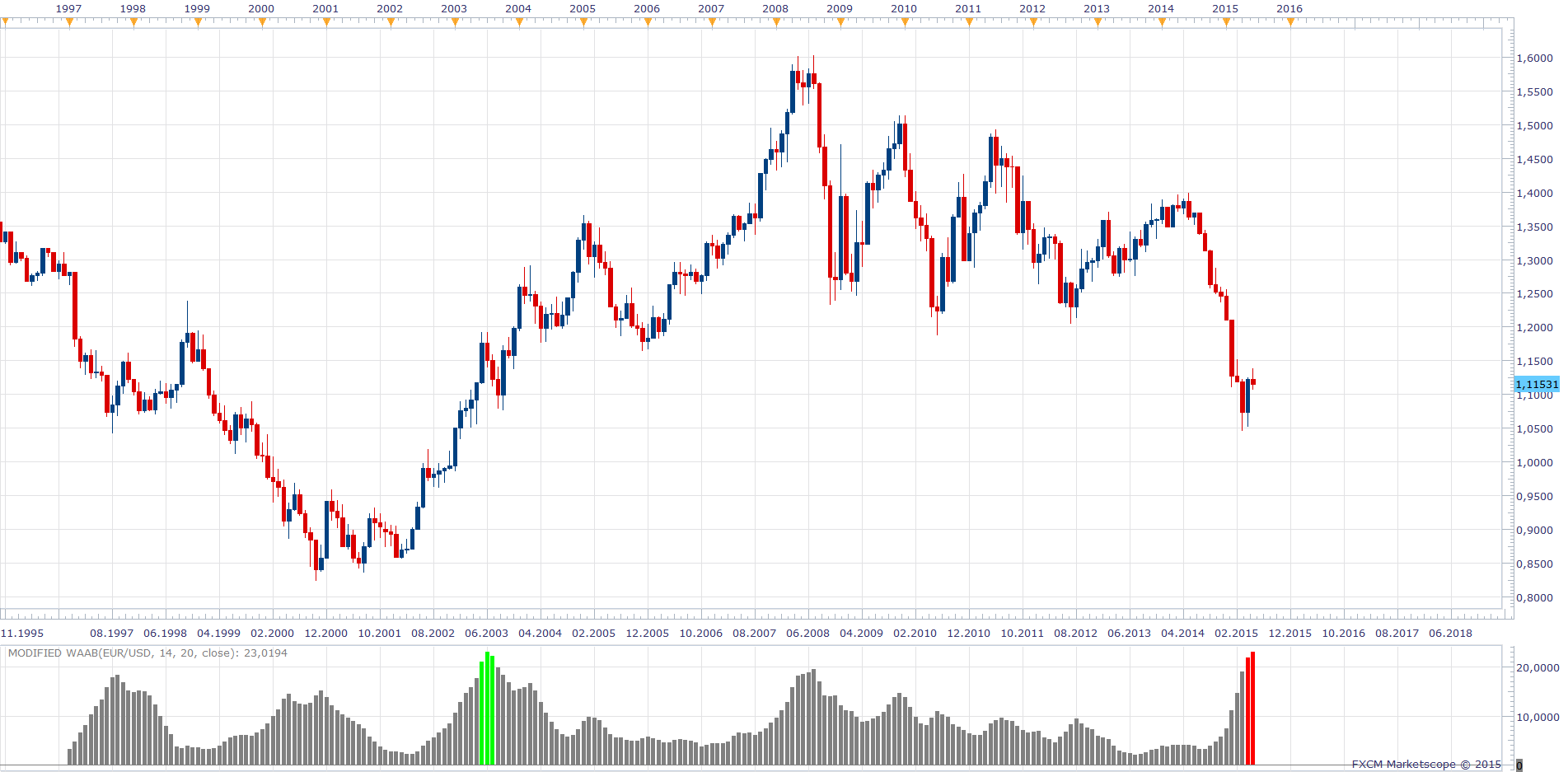Image resolution: width=1568 pixels, height=772 pixels.
Task: Select the 1,5000 price level label
Action: point(1535,126)
